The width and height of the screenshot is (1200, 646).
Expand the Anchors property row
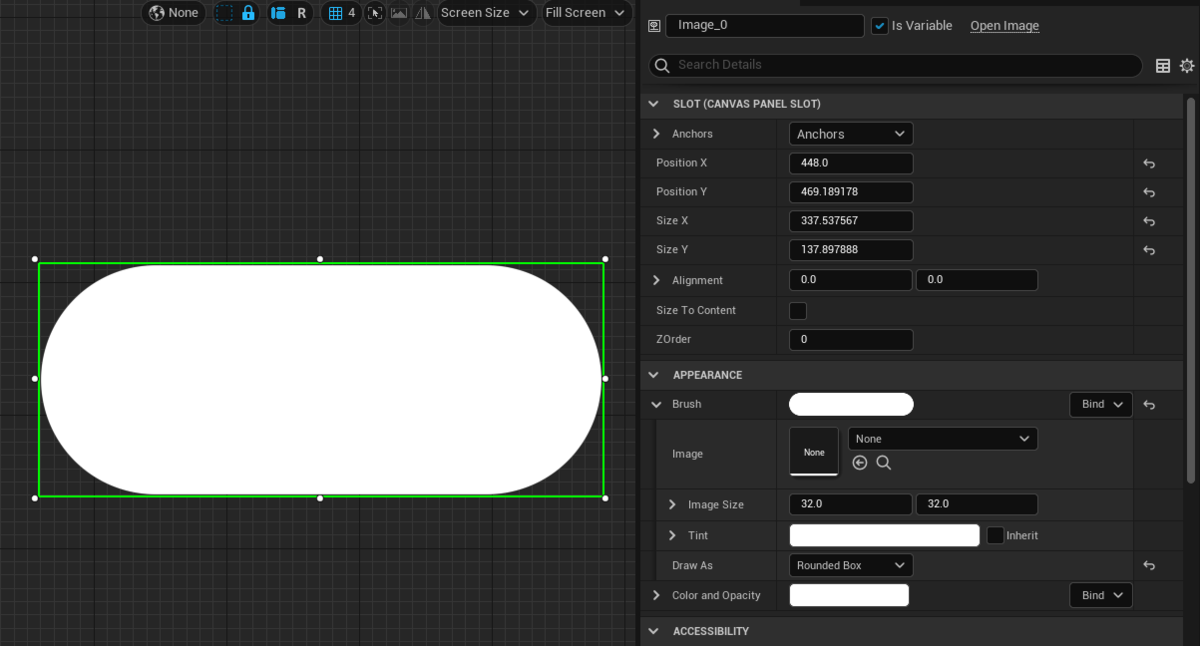tap(657, 134)
